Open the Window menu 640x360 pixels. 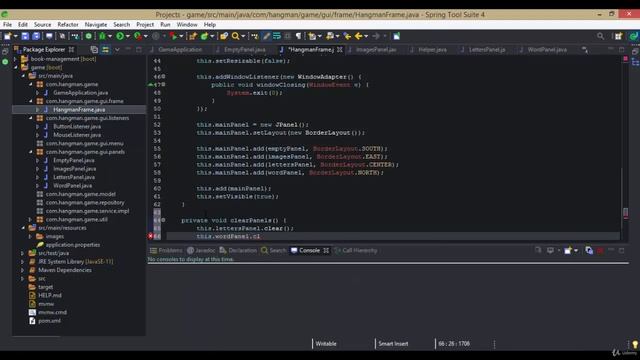pos(187,24)
